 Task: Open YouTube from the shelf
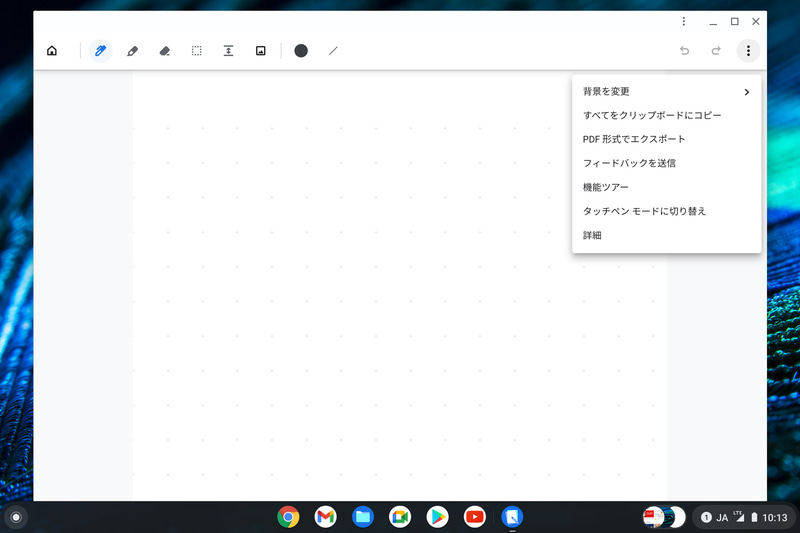(474, 517)
